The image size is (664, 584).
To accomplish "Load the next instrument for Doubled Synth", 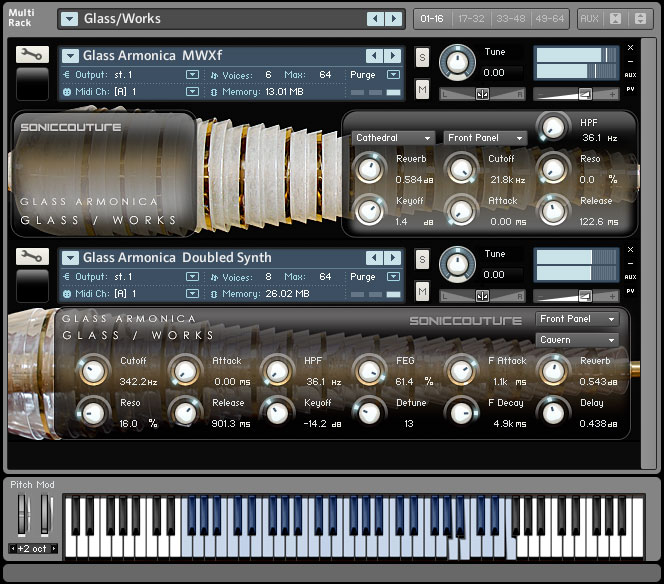I will (x=393, y=257).
